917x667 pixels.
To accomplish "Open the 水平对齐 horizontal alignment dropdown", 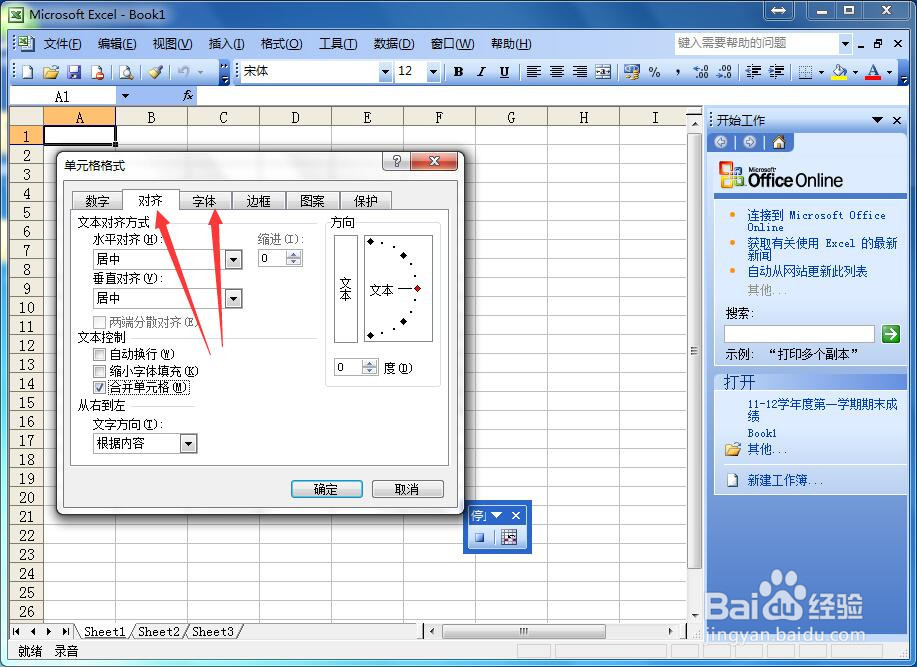I will click(233, 259).
